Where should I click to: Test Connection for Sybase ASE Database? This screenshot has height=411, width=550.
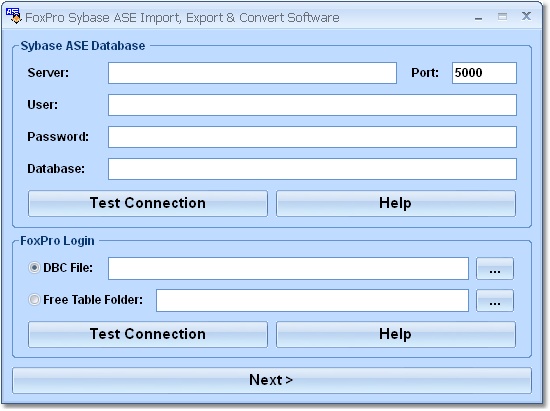(x=148, y=203)
